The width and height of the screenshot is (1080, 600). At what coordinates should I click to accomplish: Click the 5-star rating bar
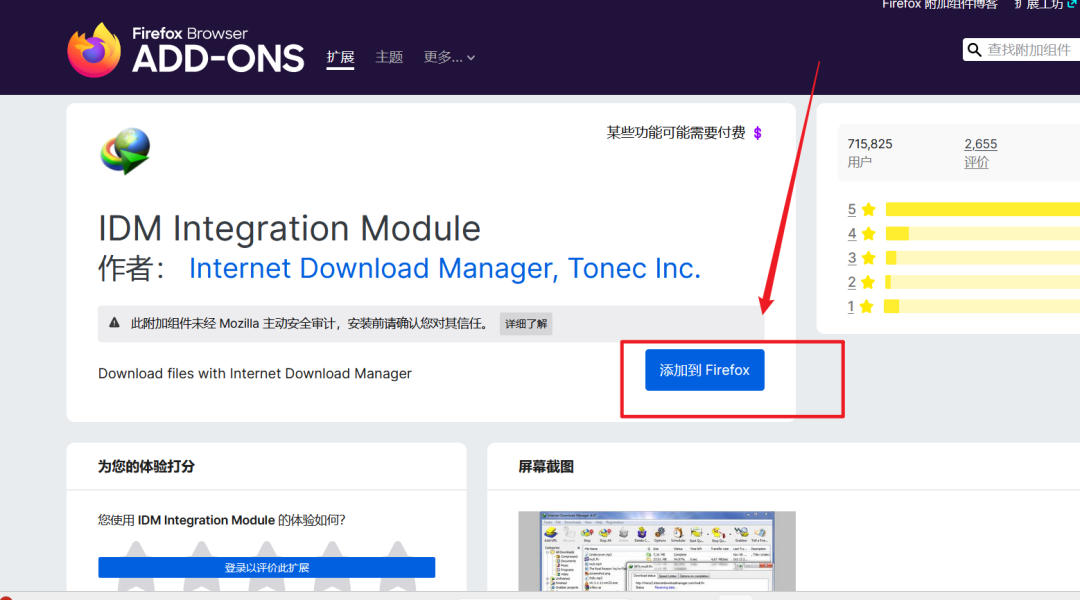983,209
